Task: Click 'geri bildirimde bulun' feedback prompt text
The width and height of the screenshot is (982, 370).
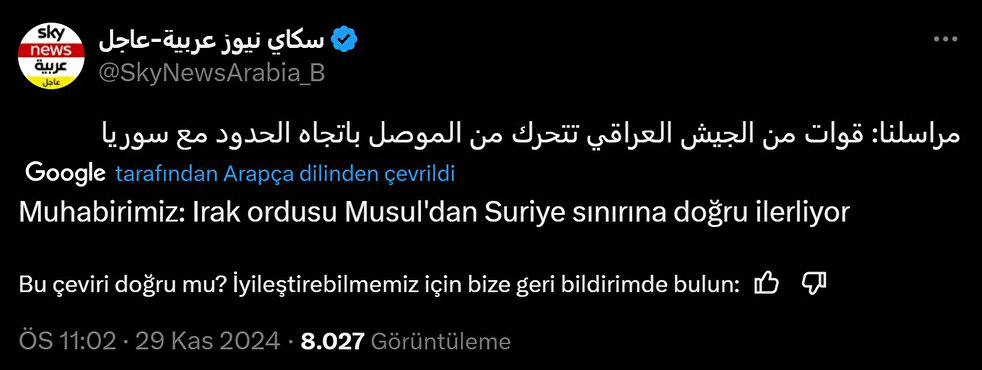Action: (633, 285)
